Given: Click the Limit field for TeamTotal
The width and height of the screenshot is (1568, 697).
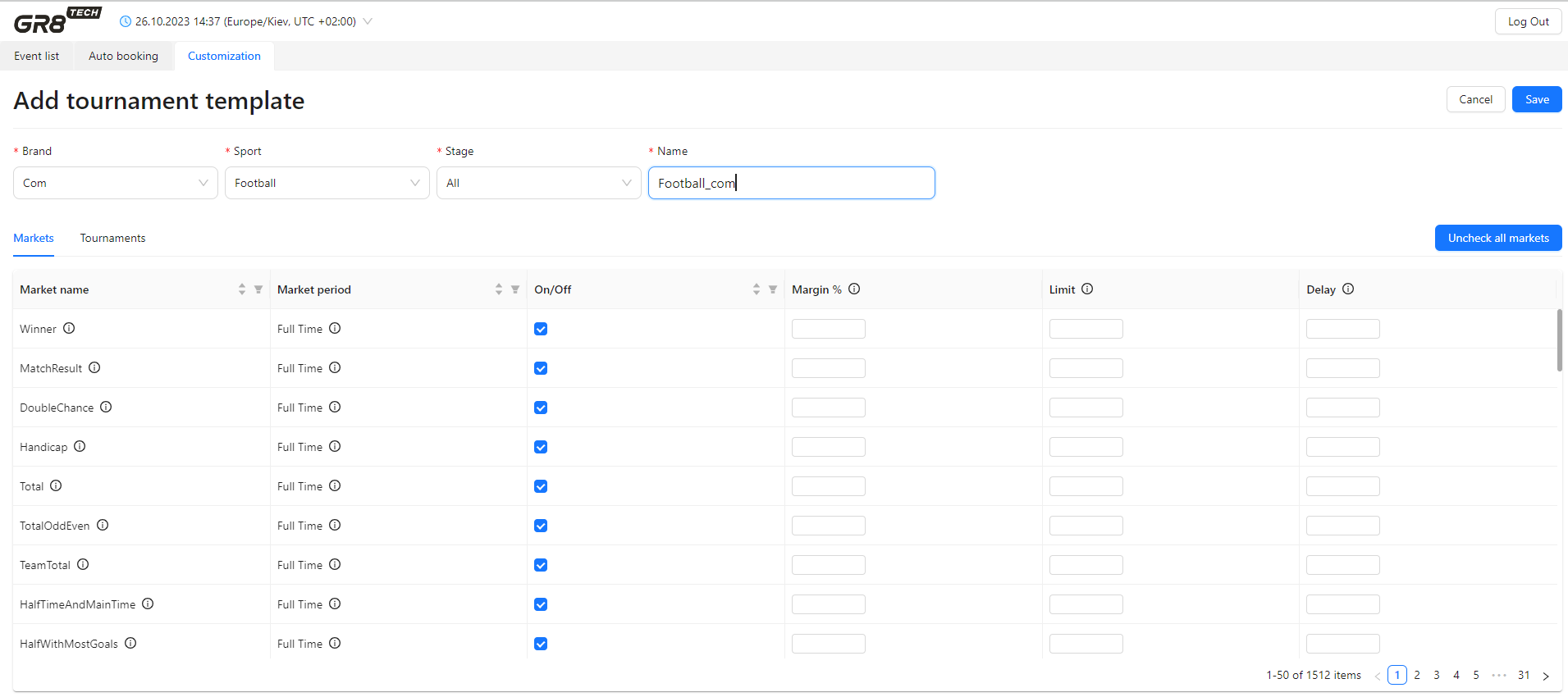Looking at the screenshot, I should coord(1086,565).
